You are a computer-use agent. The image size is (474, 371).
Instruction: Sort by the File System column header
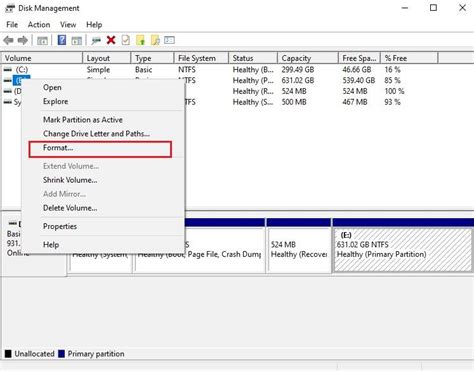click(201, 58)
